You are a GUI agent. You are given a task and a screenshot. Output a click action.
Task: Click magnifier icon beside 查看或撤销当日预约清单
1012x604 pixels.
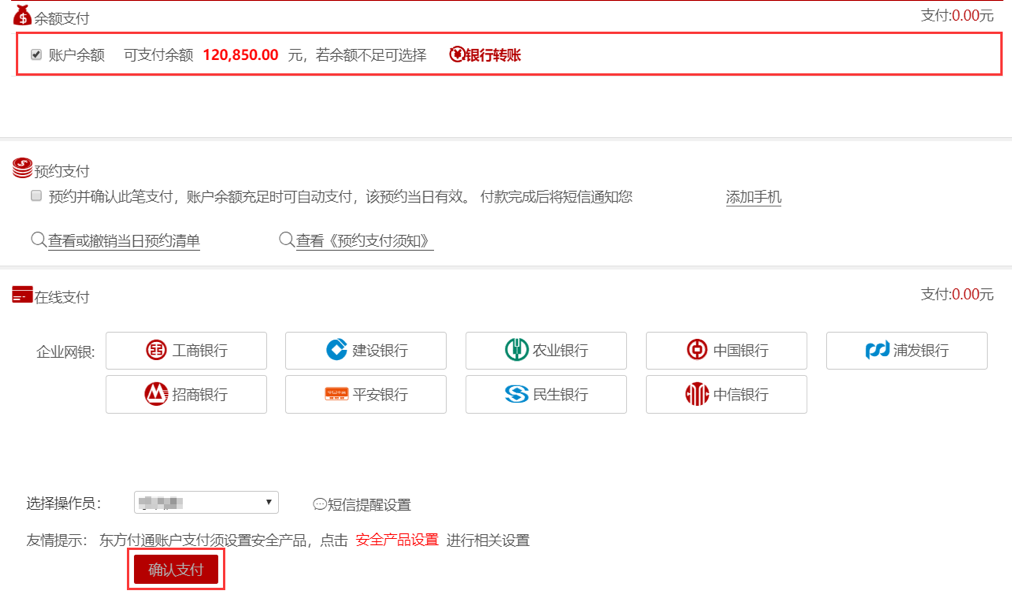[x=39, y=240]
